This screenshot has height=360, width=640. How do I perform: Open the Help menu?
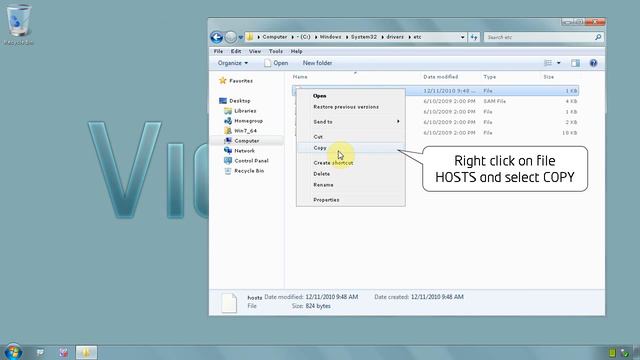click(296, 51)
